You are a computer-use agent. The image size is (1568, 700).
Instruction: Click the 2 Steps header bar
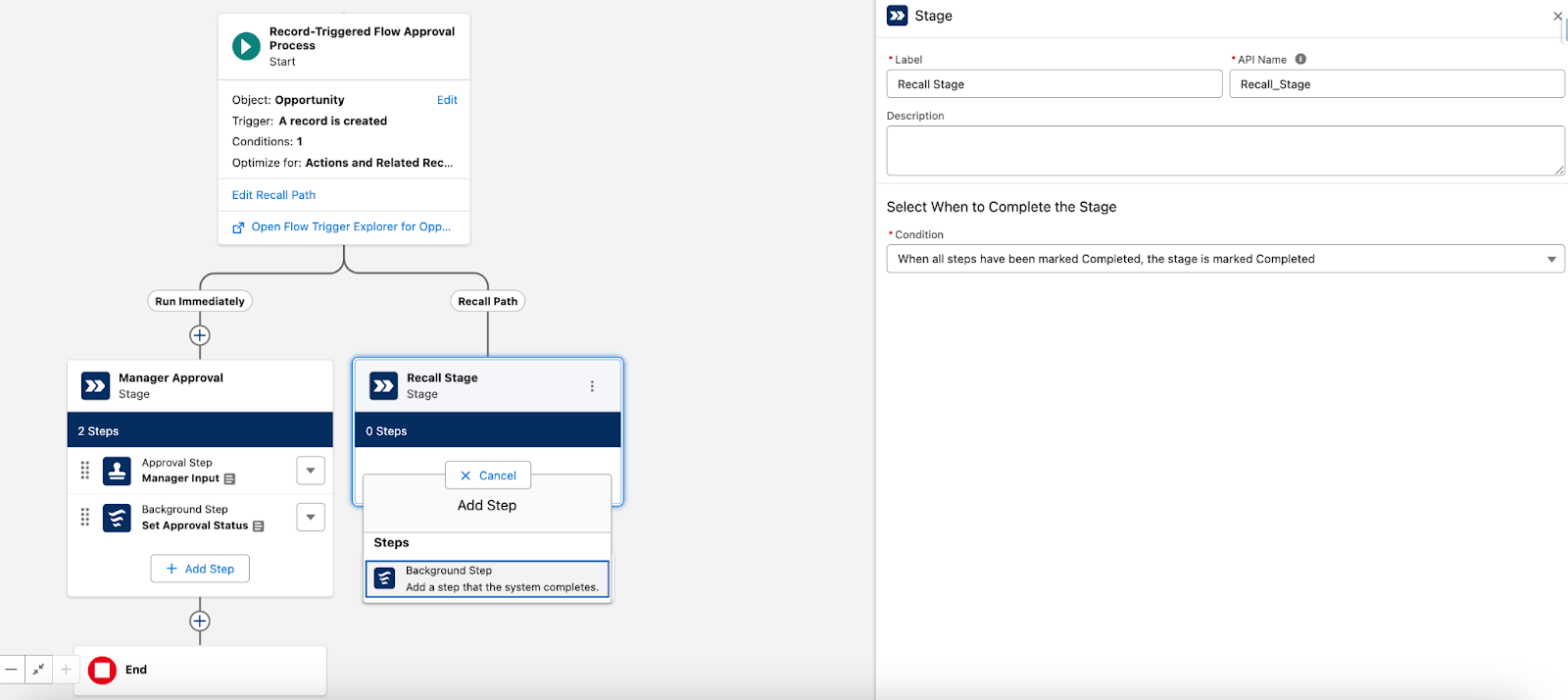point(200,430)
